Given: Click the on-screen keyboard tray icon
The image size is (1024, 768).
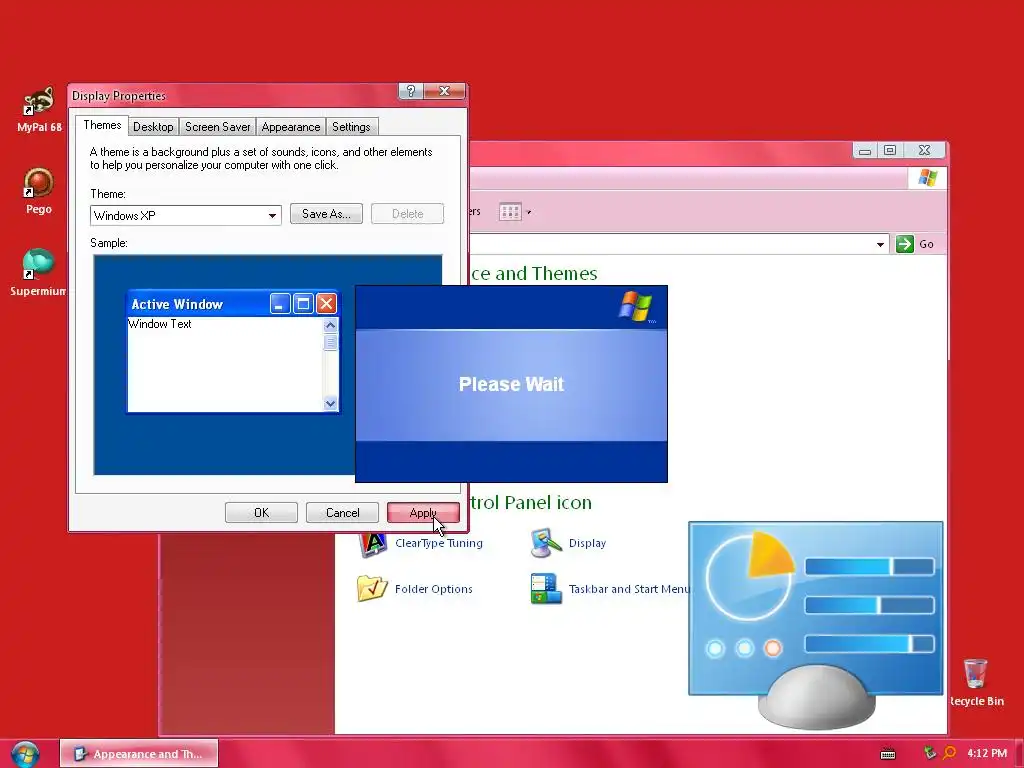Looking at the screenshot, I should pos(888,754).
